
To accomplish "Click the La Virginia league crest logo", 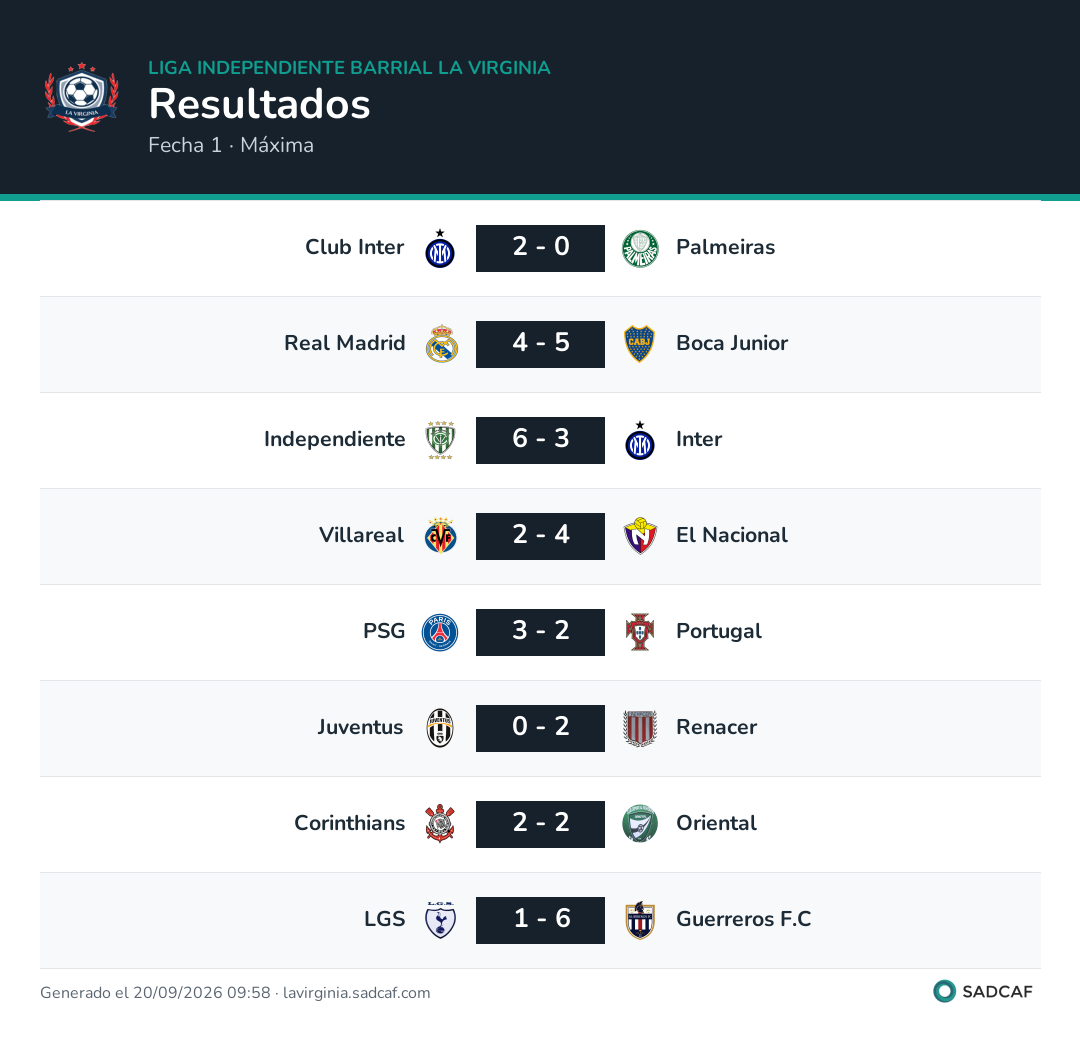I will tap(81, 97).
